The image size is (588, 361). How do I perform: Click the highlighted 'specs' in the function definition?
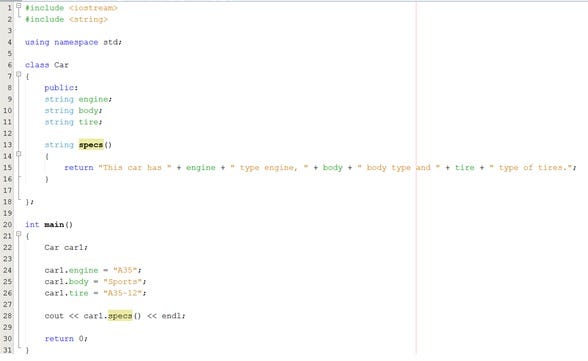coord(91,145)
